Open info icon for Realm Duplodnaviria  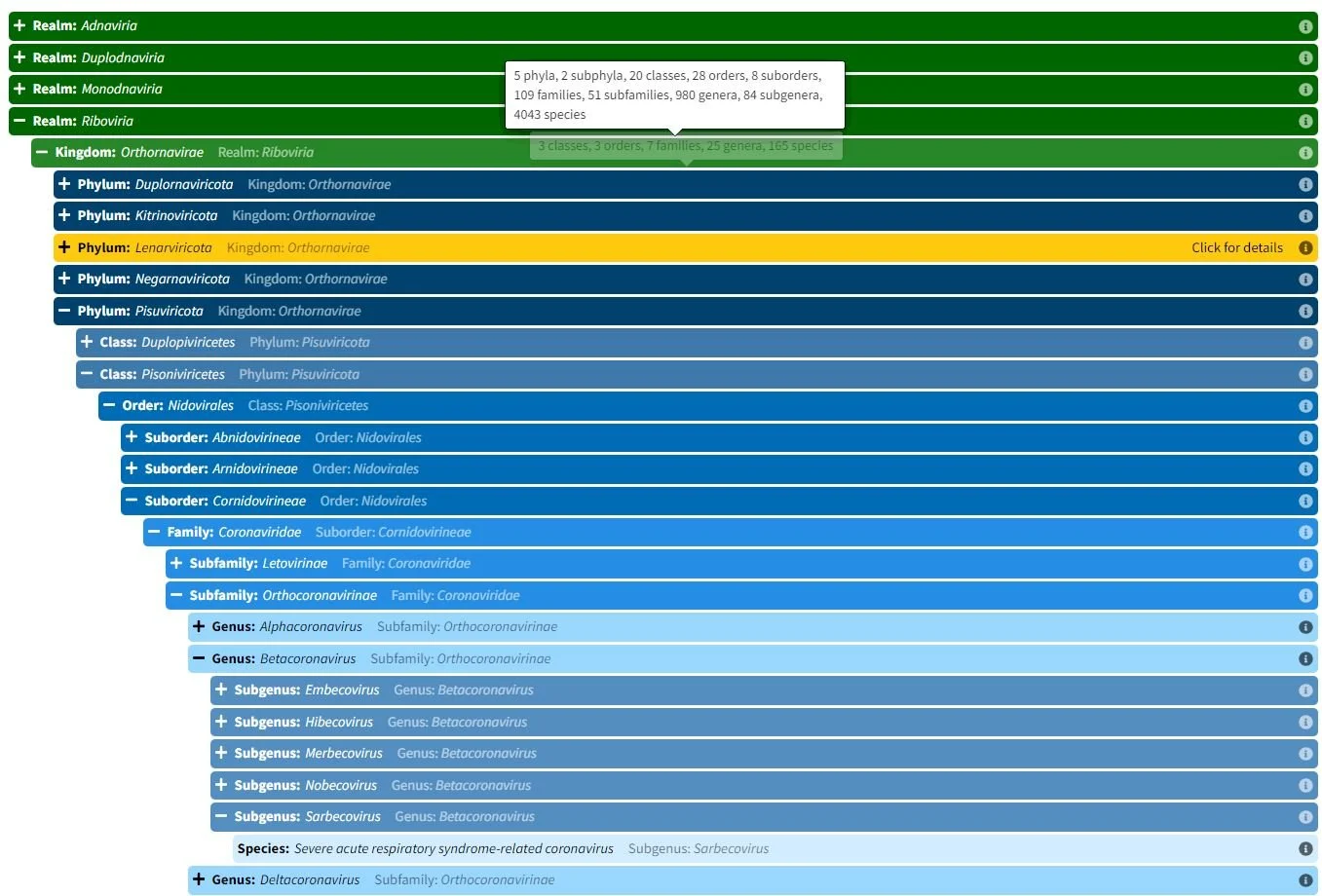(x=1305, y=57)
